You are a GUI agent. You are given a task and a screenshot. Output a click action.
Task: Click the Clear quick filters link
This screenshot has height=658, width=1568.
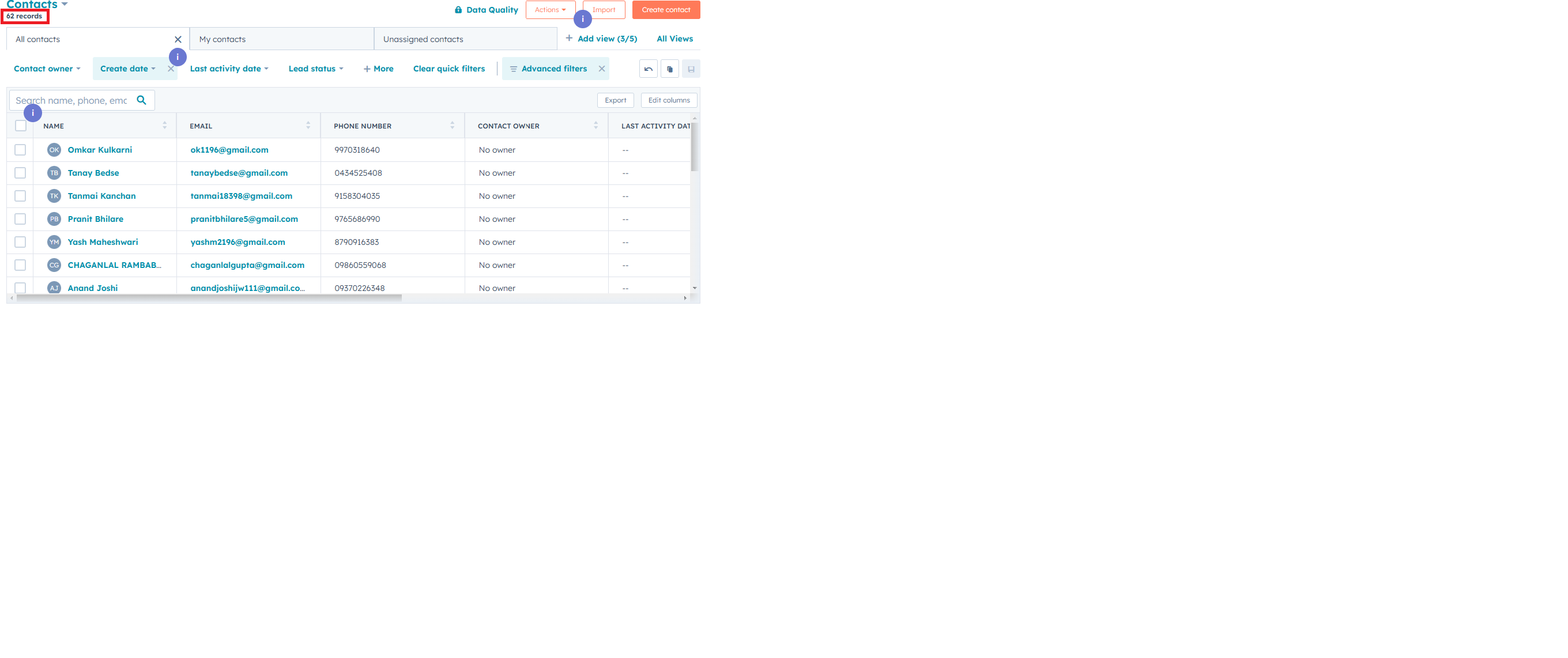(448, 69)
